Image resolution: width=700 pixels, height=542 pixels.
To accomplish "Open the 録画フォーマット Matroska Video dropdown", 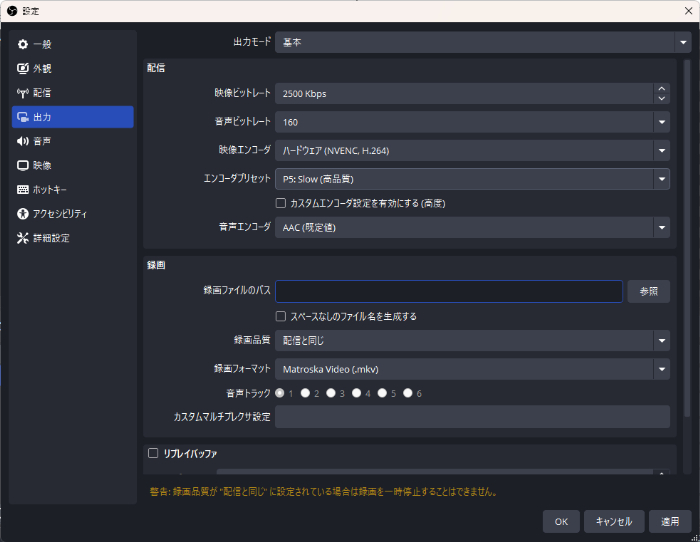I will pyautogui.click(x=661, y=369).
